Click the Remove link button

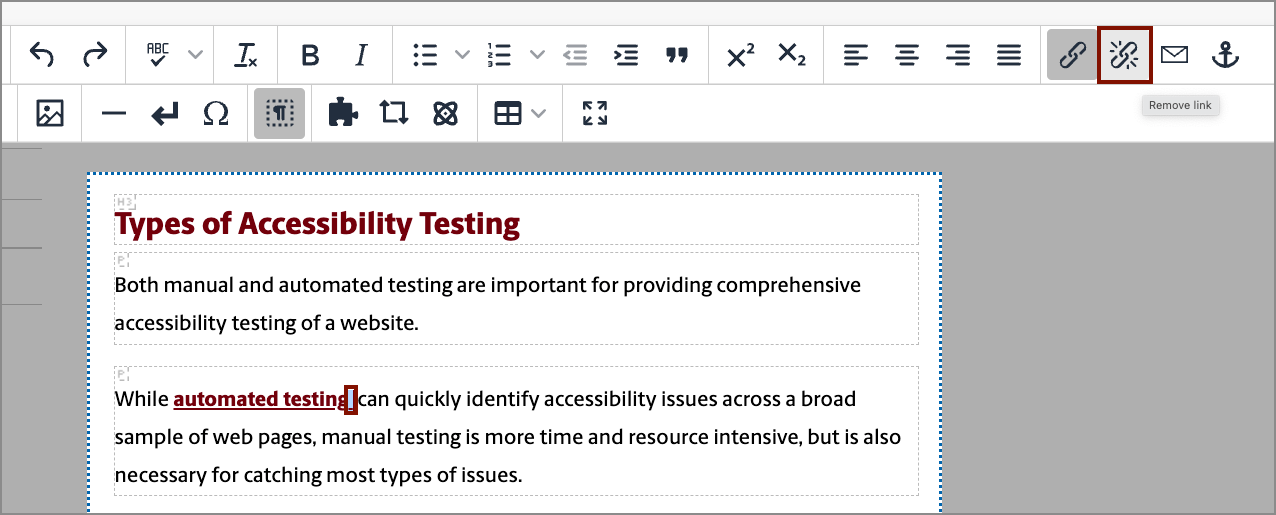coord(1125,55)
